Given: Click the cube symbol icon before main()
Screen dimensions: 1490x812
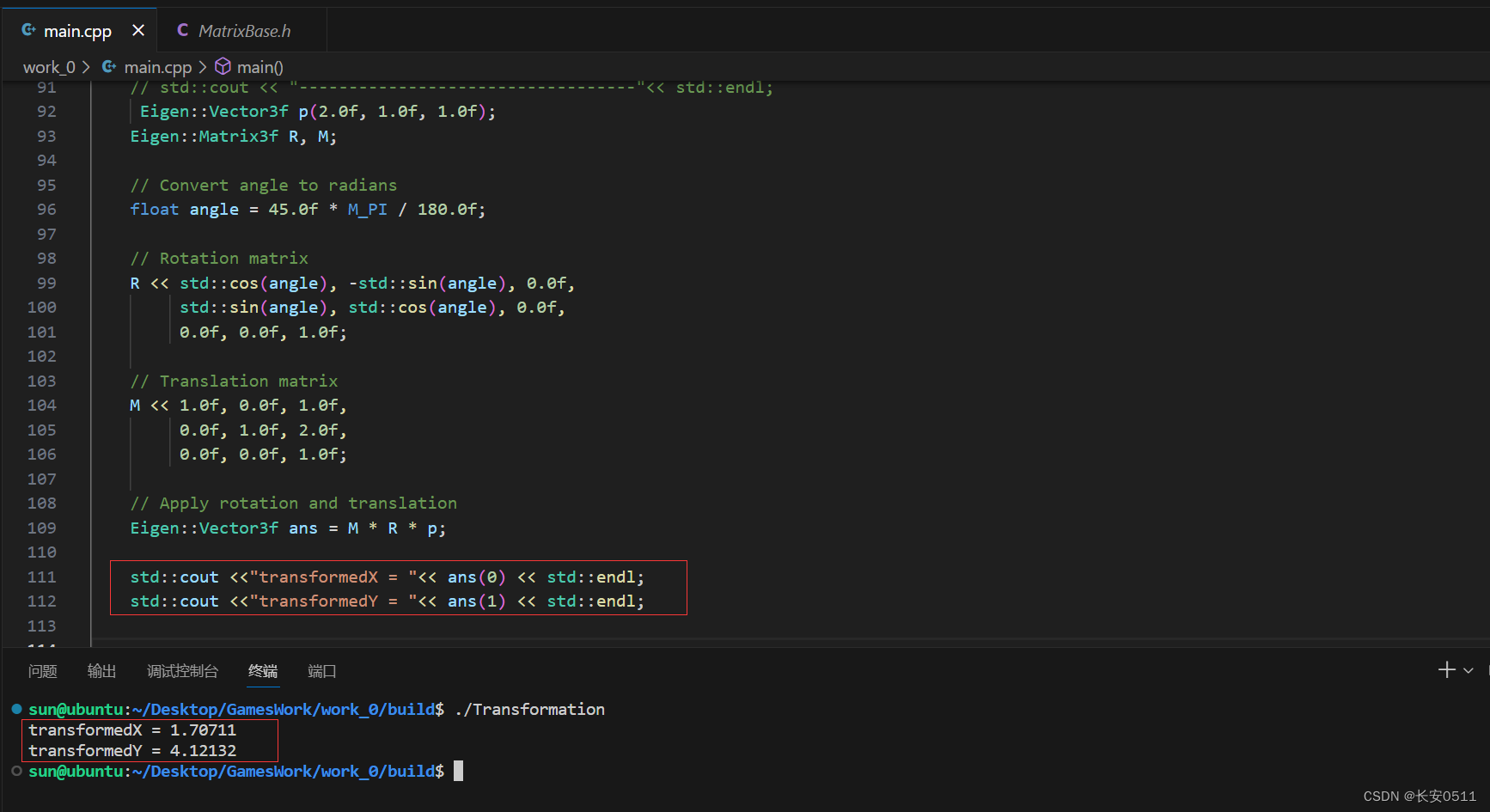Looking at the screenshot, I should (x=223, y=66).
